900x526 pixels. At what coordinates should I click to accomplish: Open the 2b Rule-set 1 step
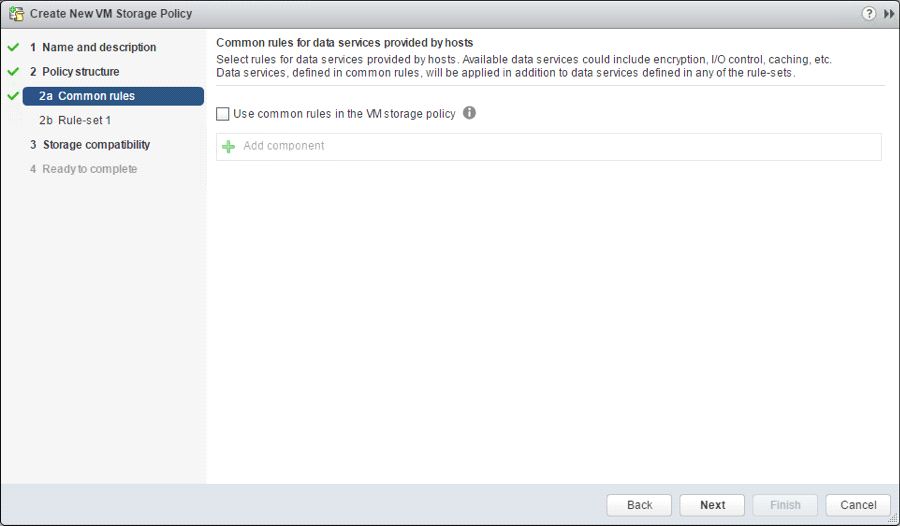(84, 120)
